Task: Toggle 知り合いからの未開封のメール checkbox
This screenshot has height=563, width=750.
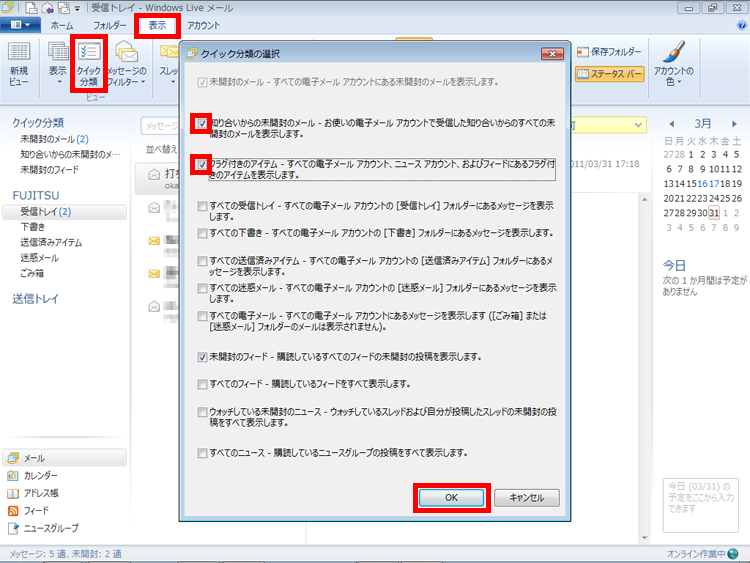Action: point(202,123)
